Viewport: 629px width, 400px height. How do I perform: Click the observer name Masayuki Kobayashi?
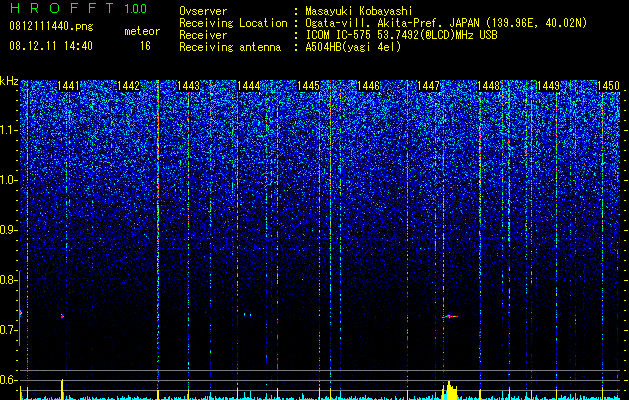(359, 11)
